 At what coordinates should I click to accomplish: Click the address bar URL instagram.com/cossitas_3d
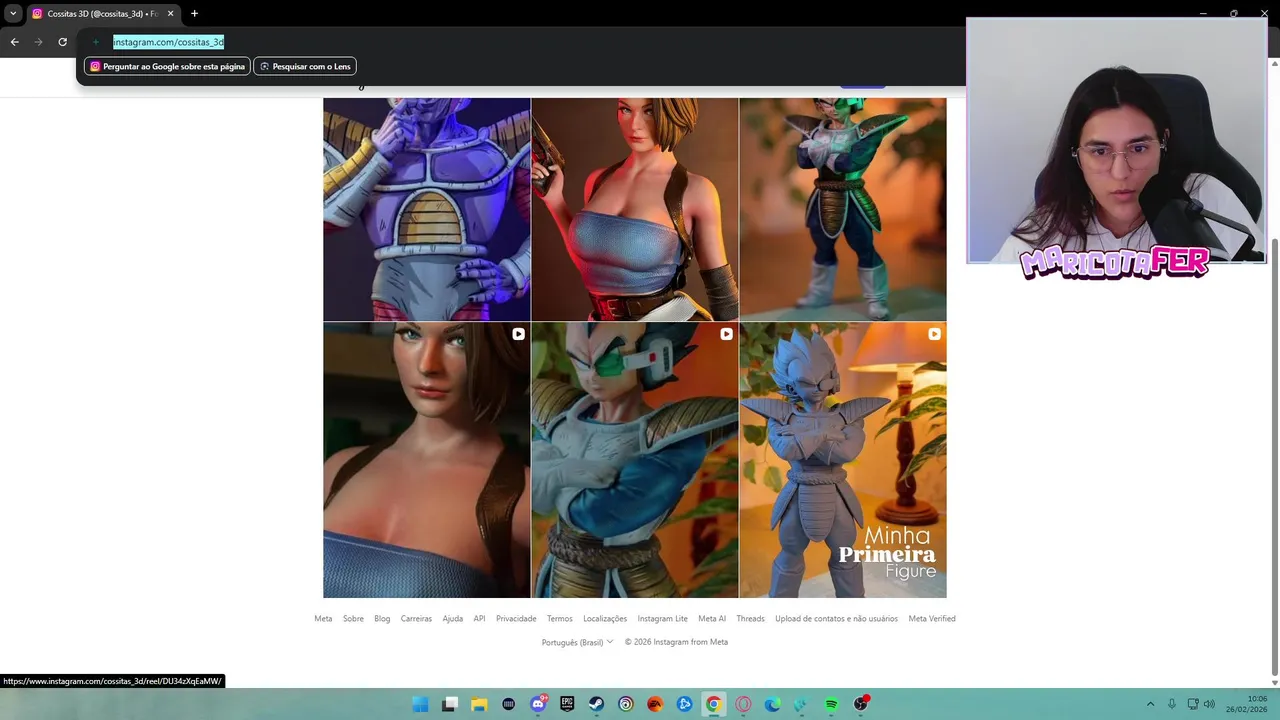[x=168, y=42]
